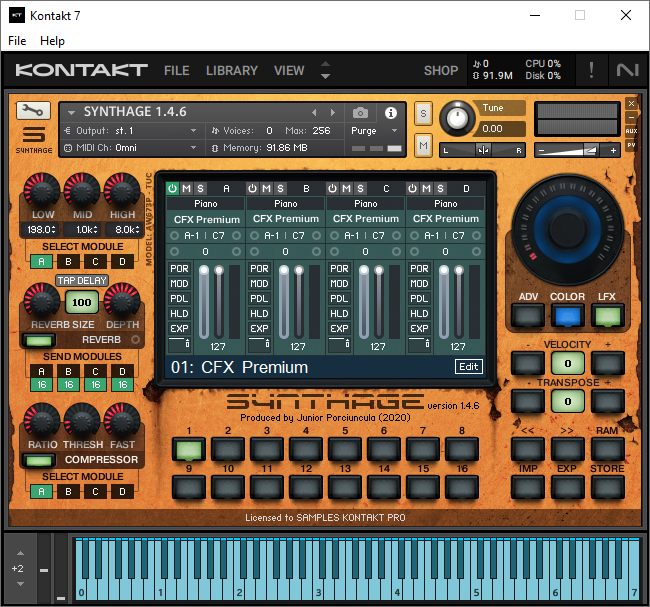Click the REVERB SIZE knob
This screenshot has height=607, width=650.
[42, 301]
